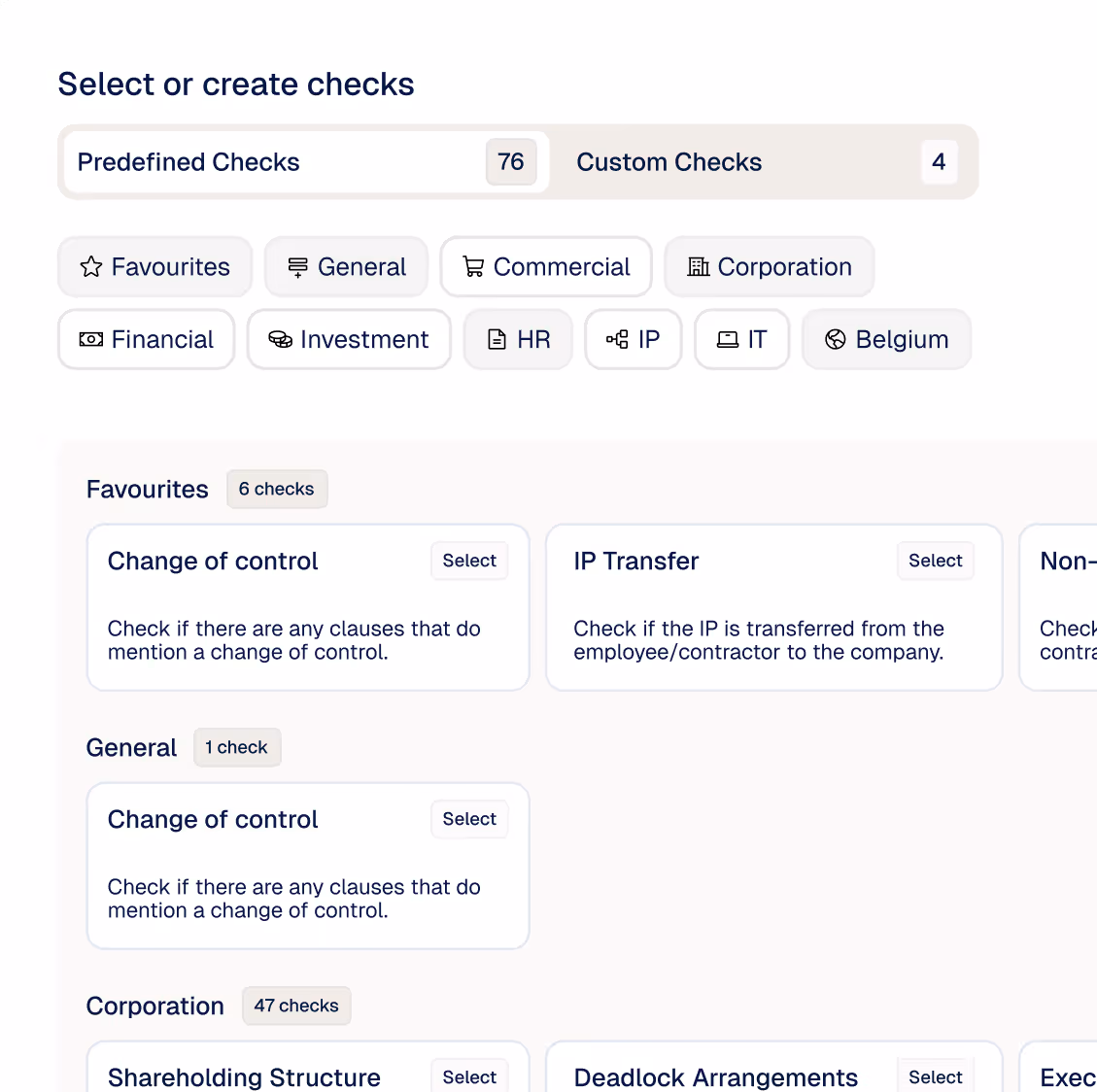The width and height of the screenshot is (1097, 1092).
Task: Select Change of control under General
Action: tap(469, 819)
